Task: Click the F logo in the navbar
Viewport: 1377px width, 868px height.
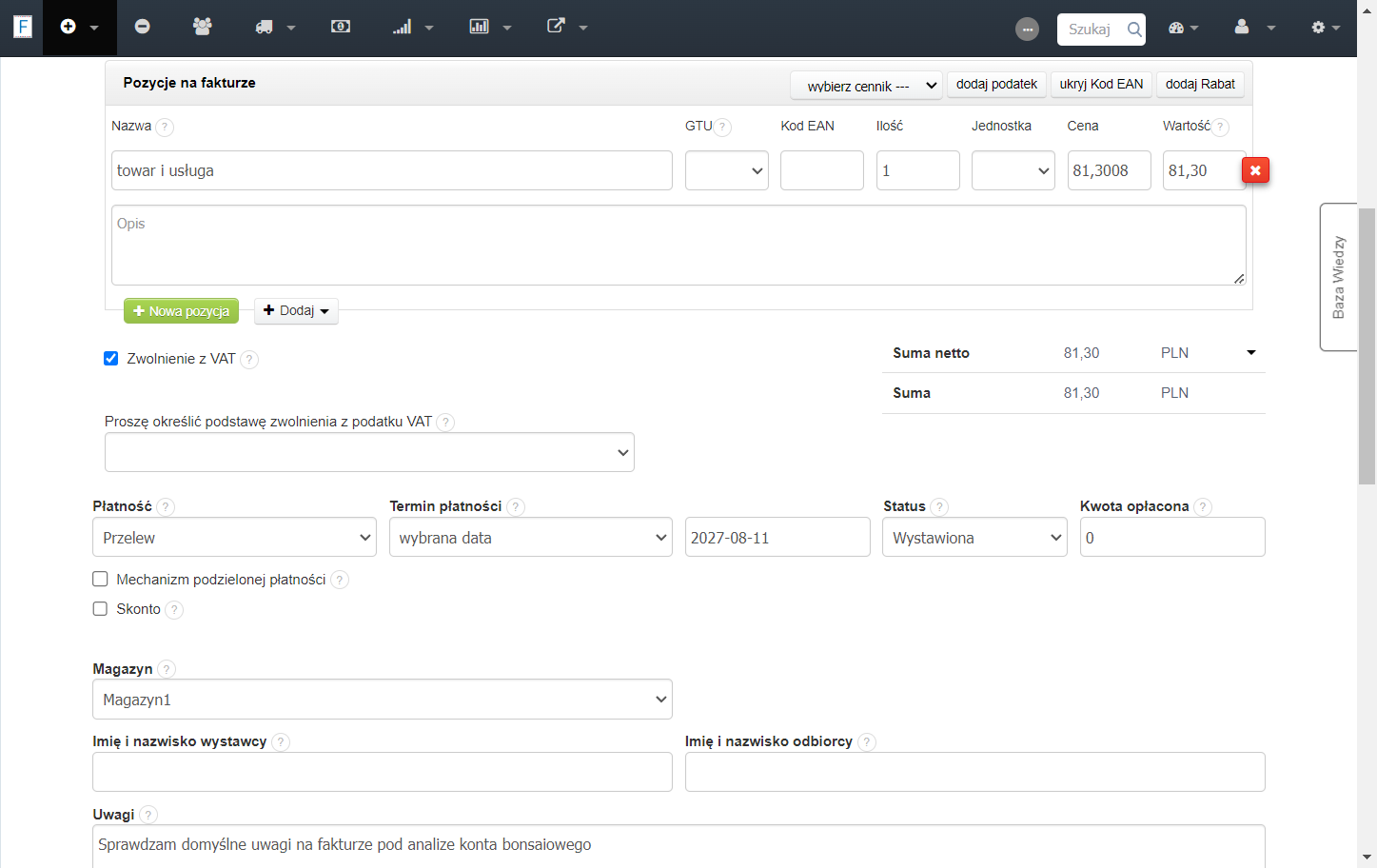Action: pyautogui.click(x=23, y=27)
